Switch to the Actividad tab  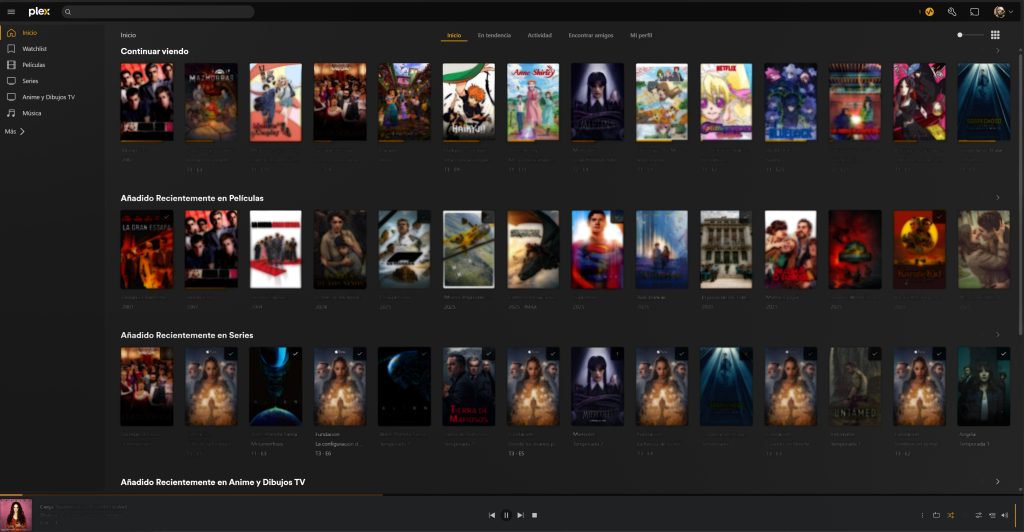click(539, 35)
